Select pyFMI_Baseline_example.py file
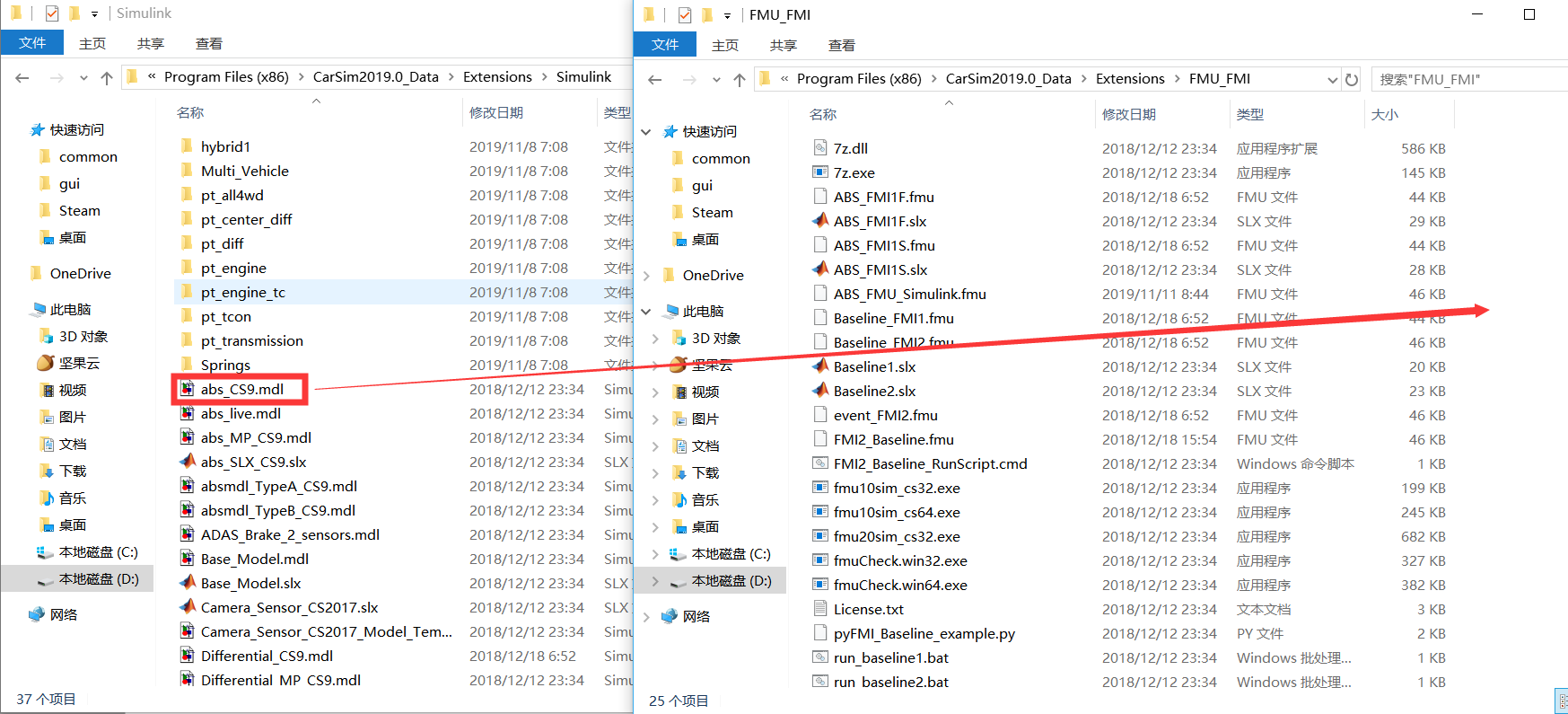Viewport: 1568px width, 714px height. pos(924,633)
